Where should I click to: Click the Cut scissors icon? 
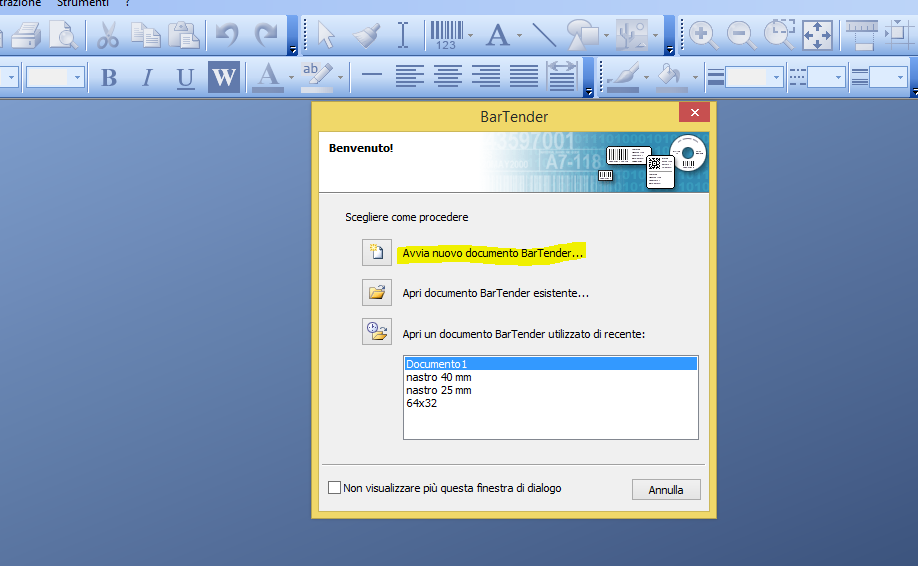108,35
